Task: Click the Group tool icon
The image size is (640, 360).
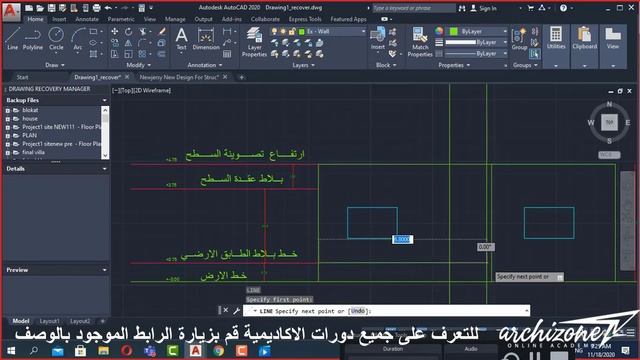Action: (519, 39)
